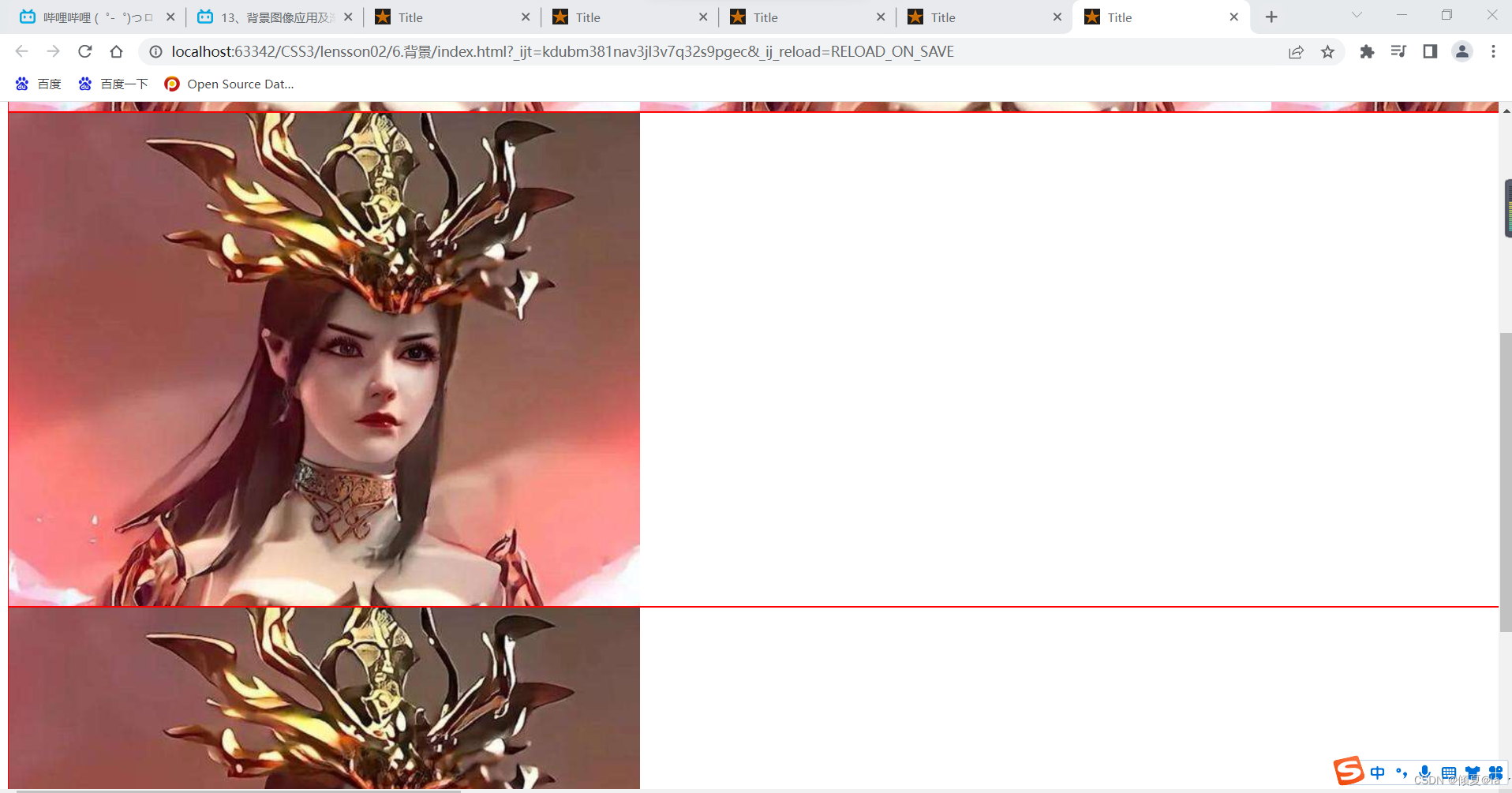Switch to the 哔哩哔哩 tab

(x=98, y=17)
